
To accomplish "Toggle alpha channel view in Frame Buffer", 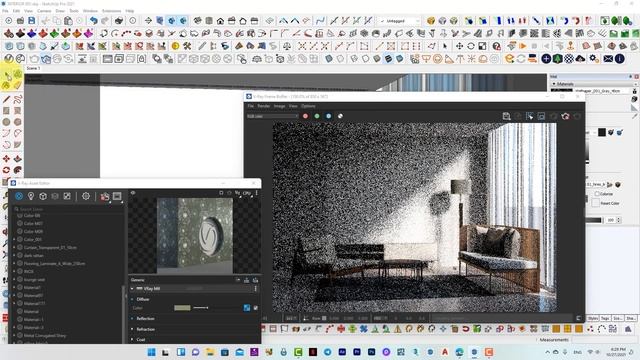I will click(340, 116).
